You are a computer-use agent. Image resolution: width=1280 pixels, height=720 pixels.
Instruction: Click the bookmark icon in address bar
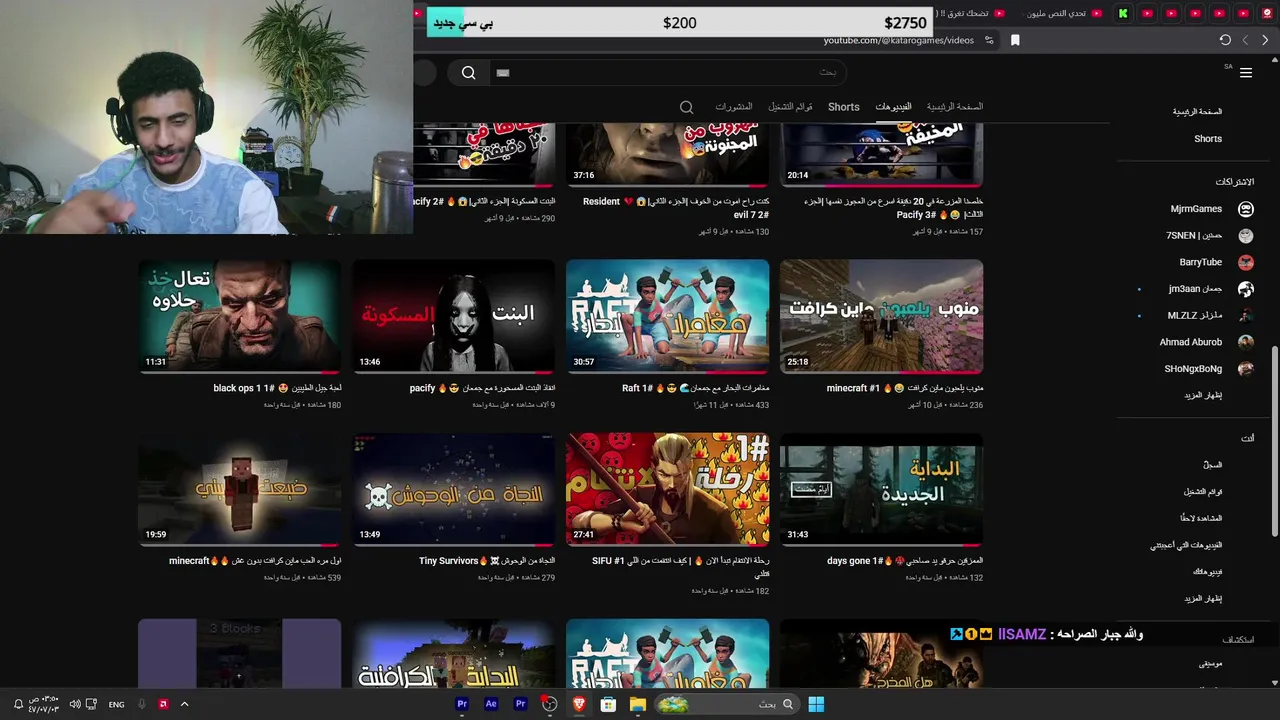(x=1015, y=40)
